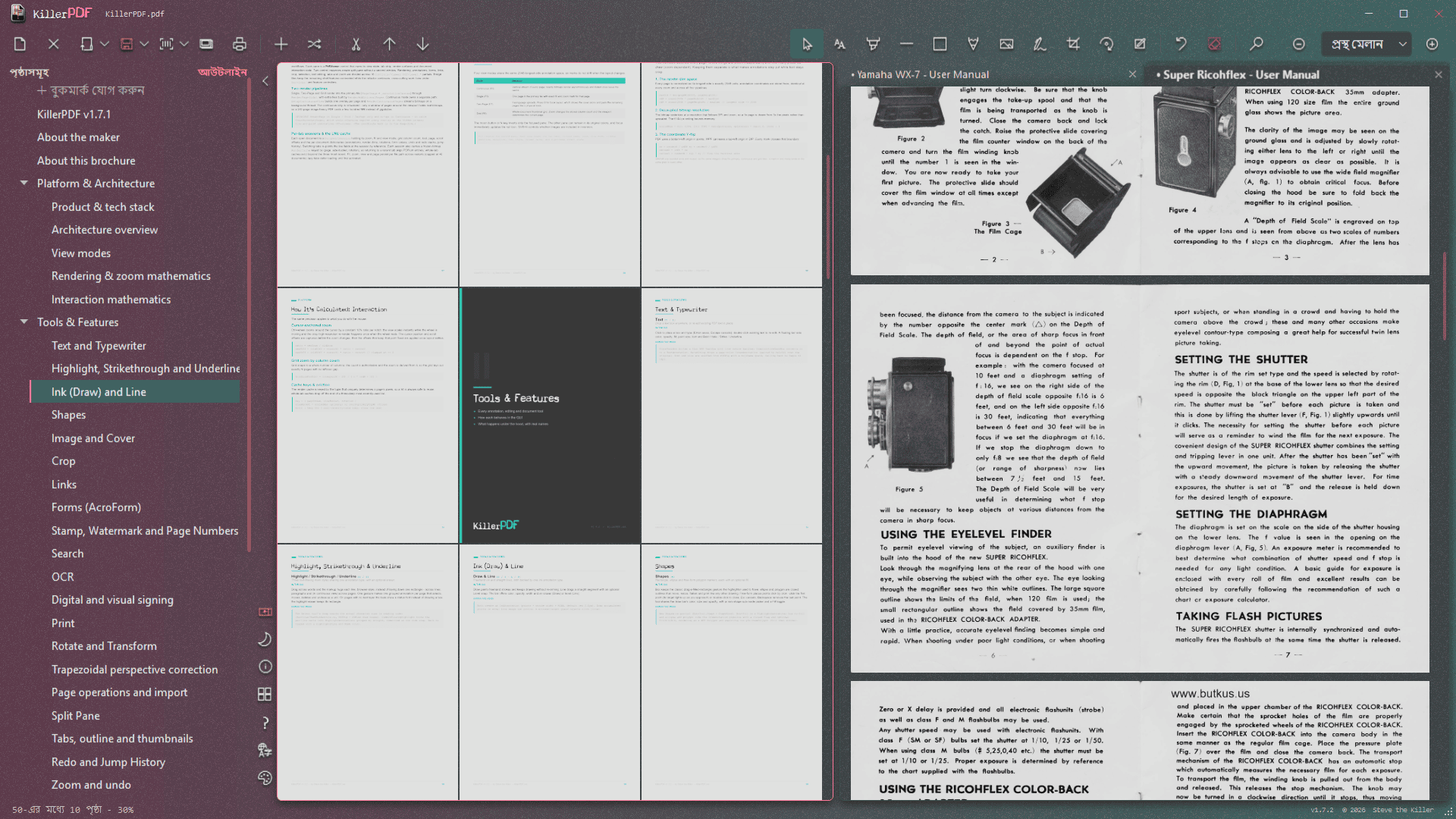
Task: Click the form edit pencil icon
Action: (1140, 44)
